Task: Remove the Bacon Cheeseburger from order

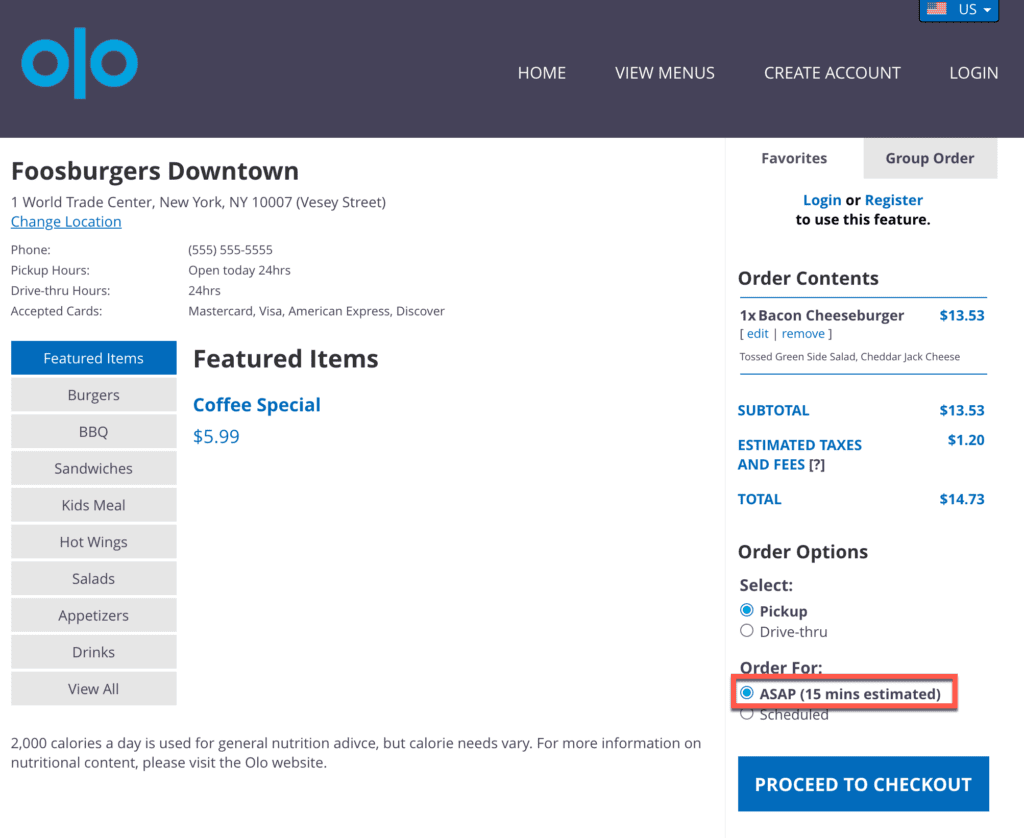Action: click(803, 333)
